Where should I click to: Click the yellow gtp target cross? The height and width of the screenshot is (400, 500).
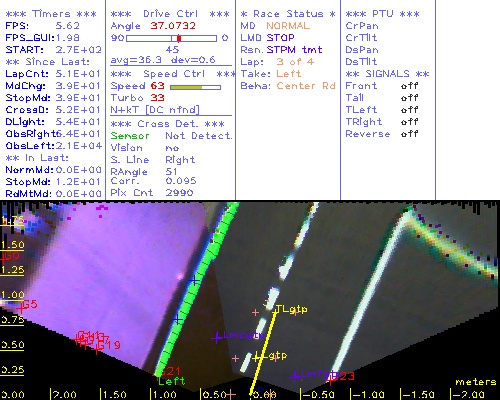[x=256, y=358]
